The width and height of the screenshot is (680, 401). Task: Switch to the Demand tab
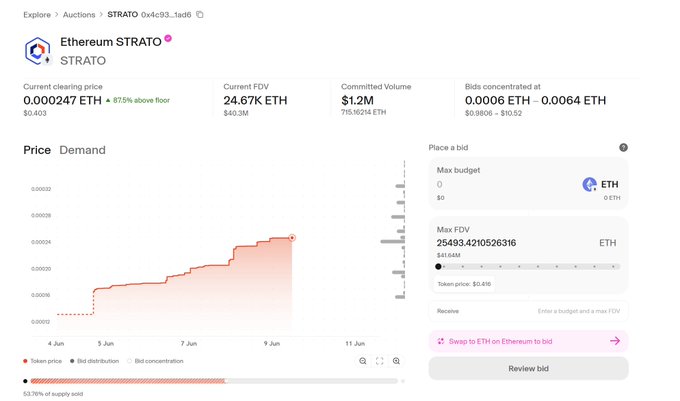pos(82,150)
